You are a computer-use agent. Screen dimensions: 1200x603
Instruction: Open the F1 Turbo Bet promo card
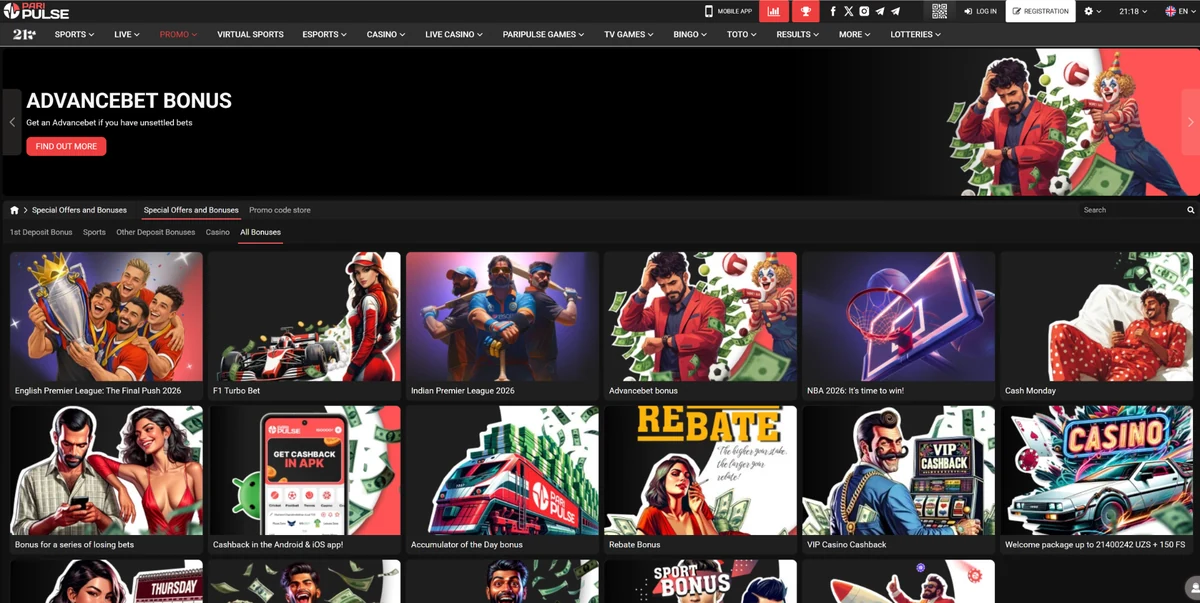[304, 326]
